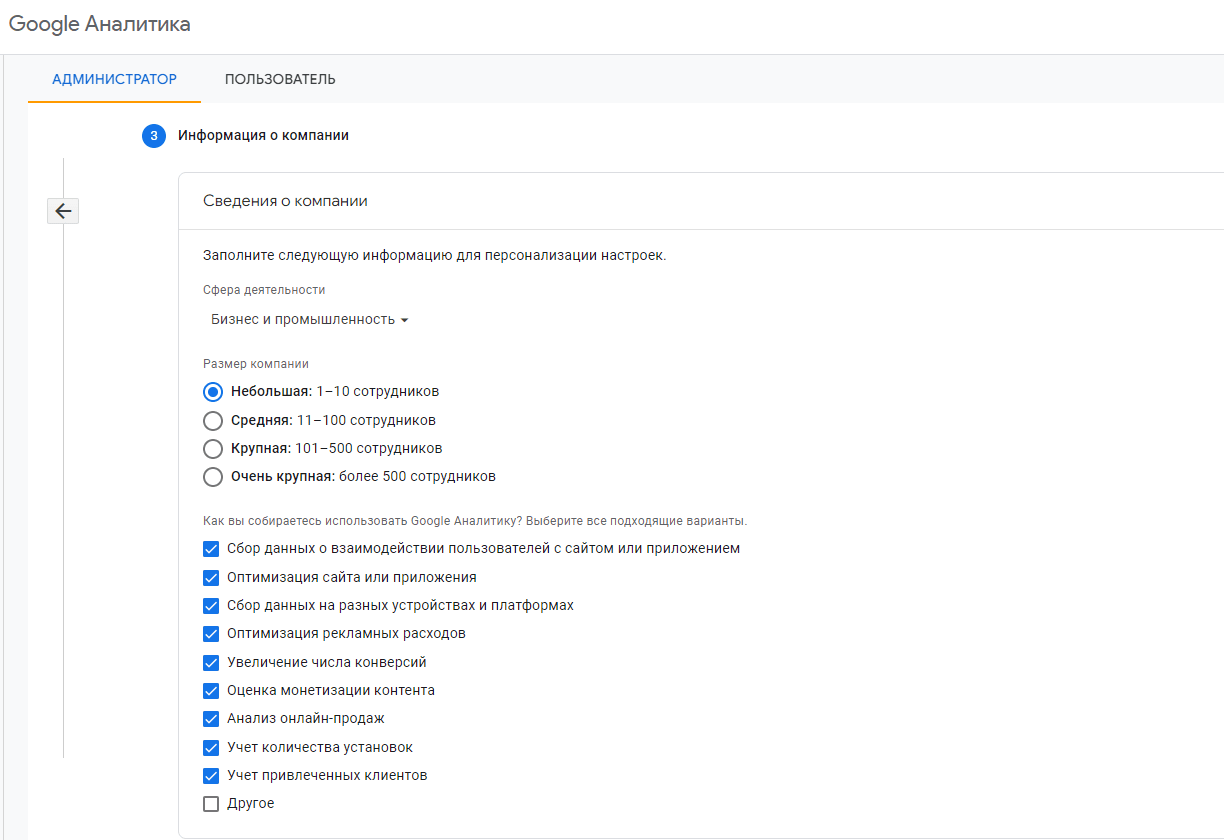Select Средняя 11–100 сотрудников option
Viewport: 1224px width, 840px height.
[212, 420]
